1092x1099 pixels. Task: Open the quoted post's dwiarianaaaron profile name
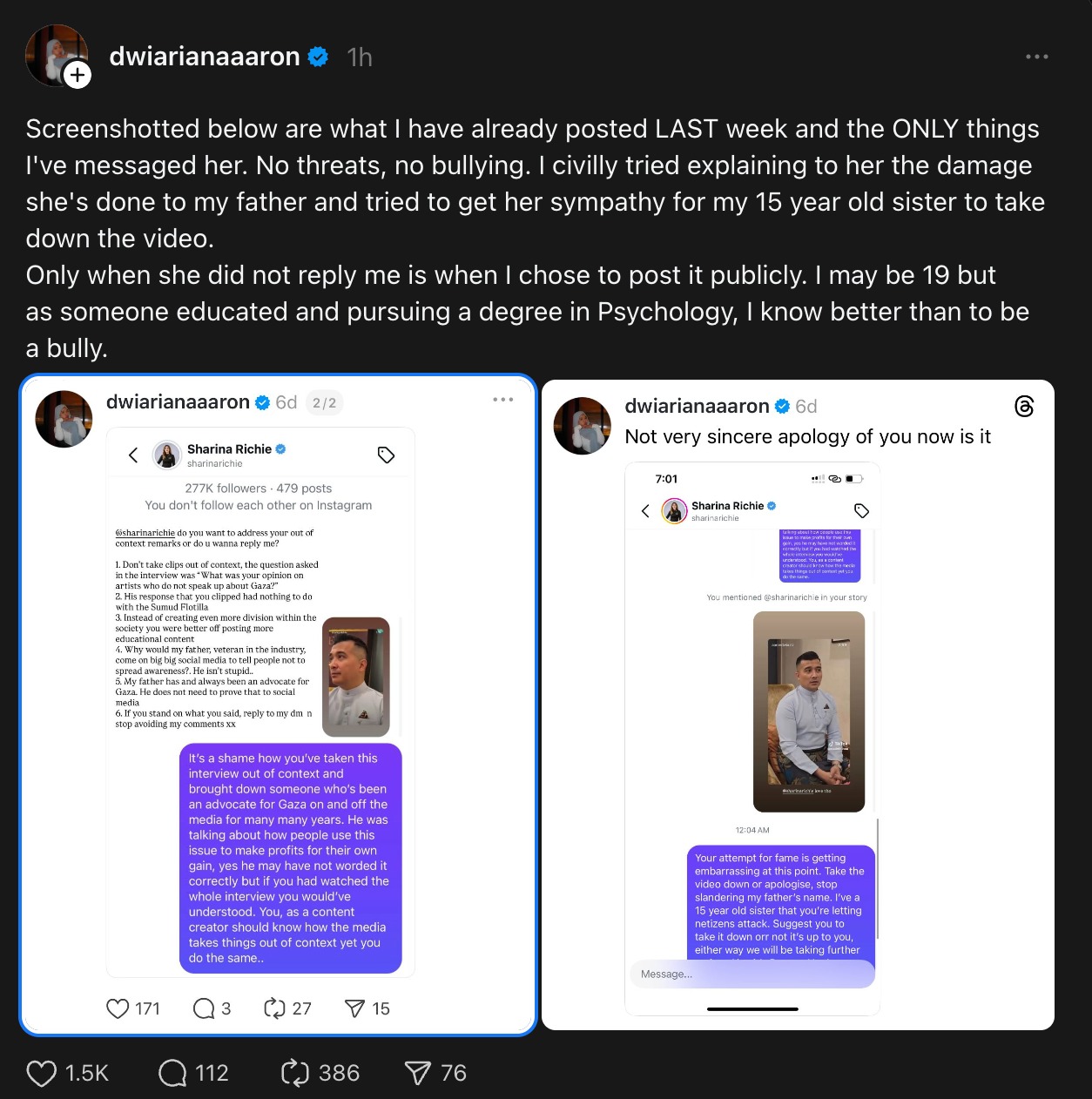coord(697,406)
